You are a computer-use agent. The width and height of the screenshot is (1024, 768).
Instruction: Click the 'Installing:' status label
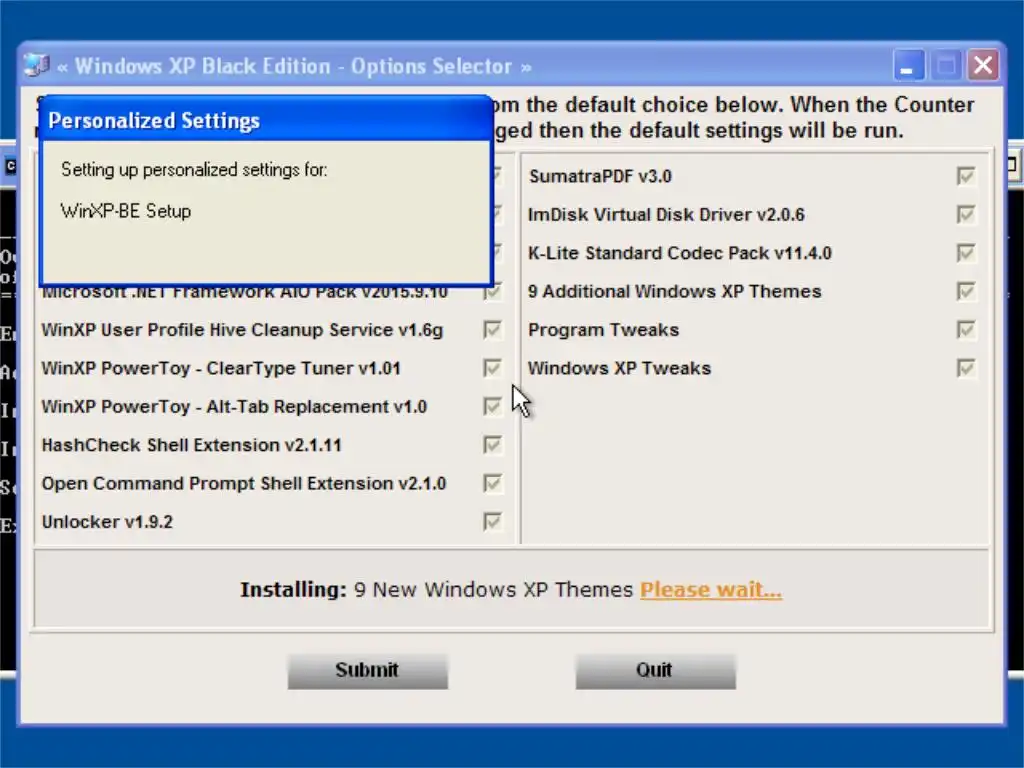tap(293, 590)
